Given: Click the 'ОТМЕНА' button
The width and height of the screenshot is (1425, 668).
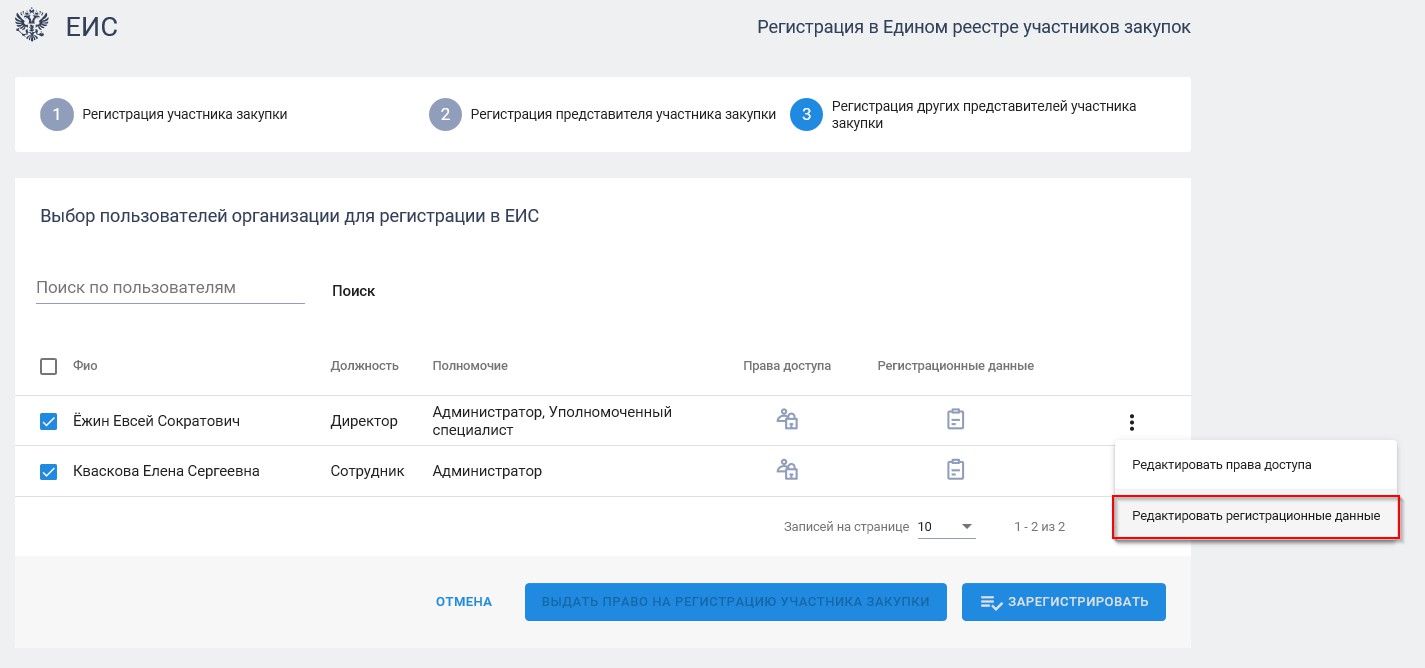Looking at the screenshot, I should tap(464, 602).
